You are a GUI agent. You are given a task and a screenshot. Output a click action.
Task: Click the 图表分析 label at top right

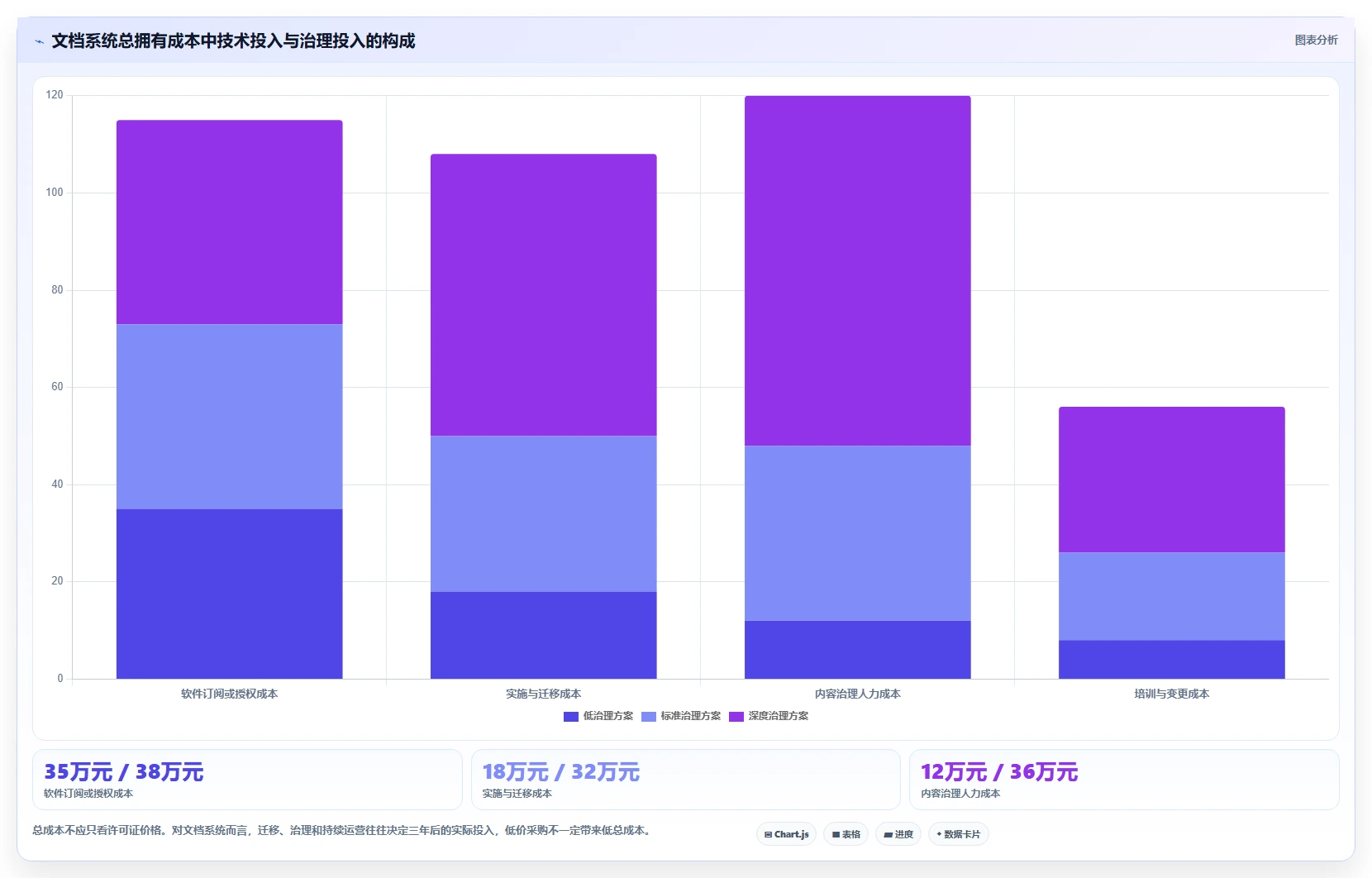coord(1316,40)
